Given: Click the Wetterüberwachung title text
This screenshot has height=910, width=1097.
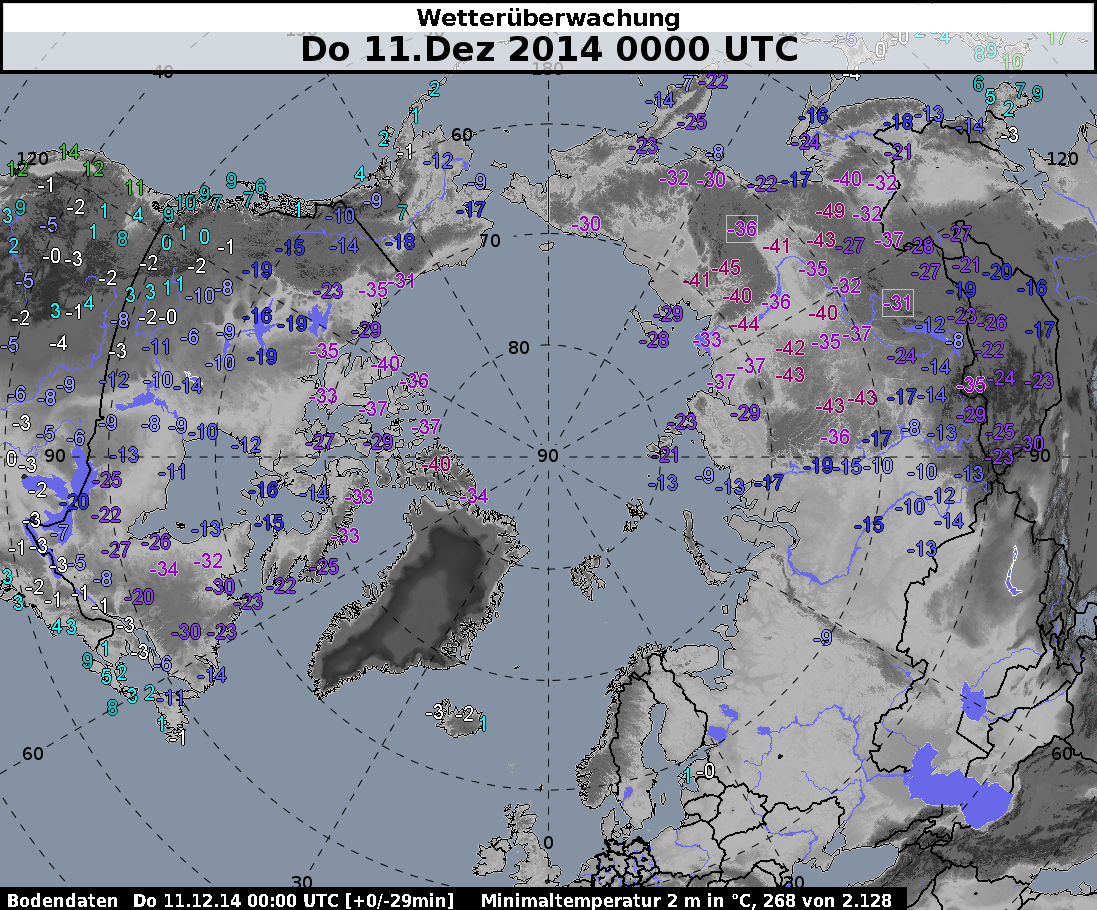Looking at the screenshot, I should (548, 17).
